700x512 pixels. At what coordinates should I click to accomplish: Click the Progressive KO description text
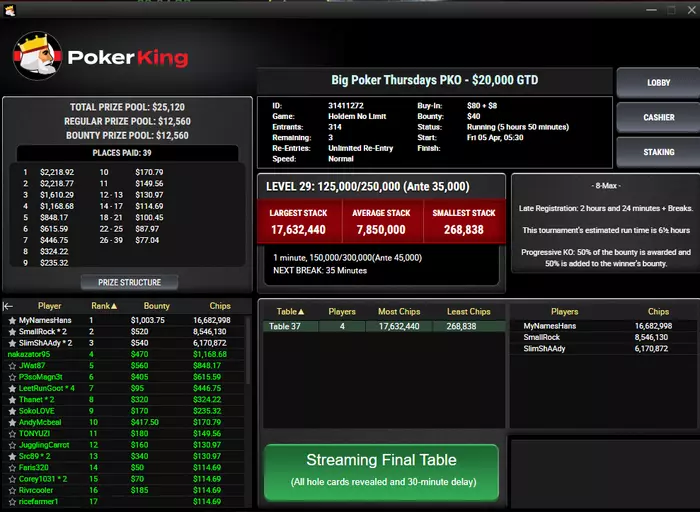606,258
